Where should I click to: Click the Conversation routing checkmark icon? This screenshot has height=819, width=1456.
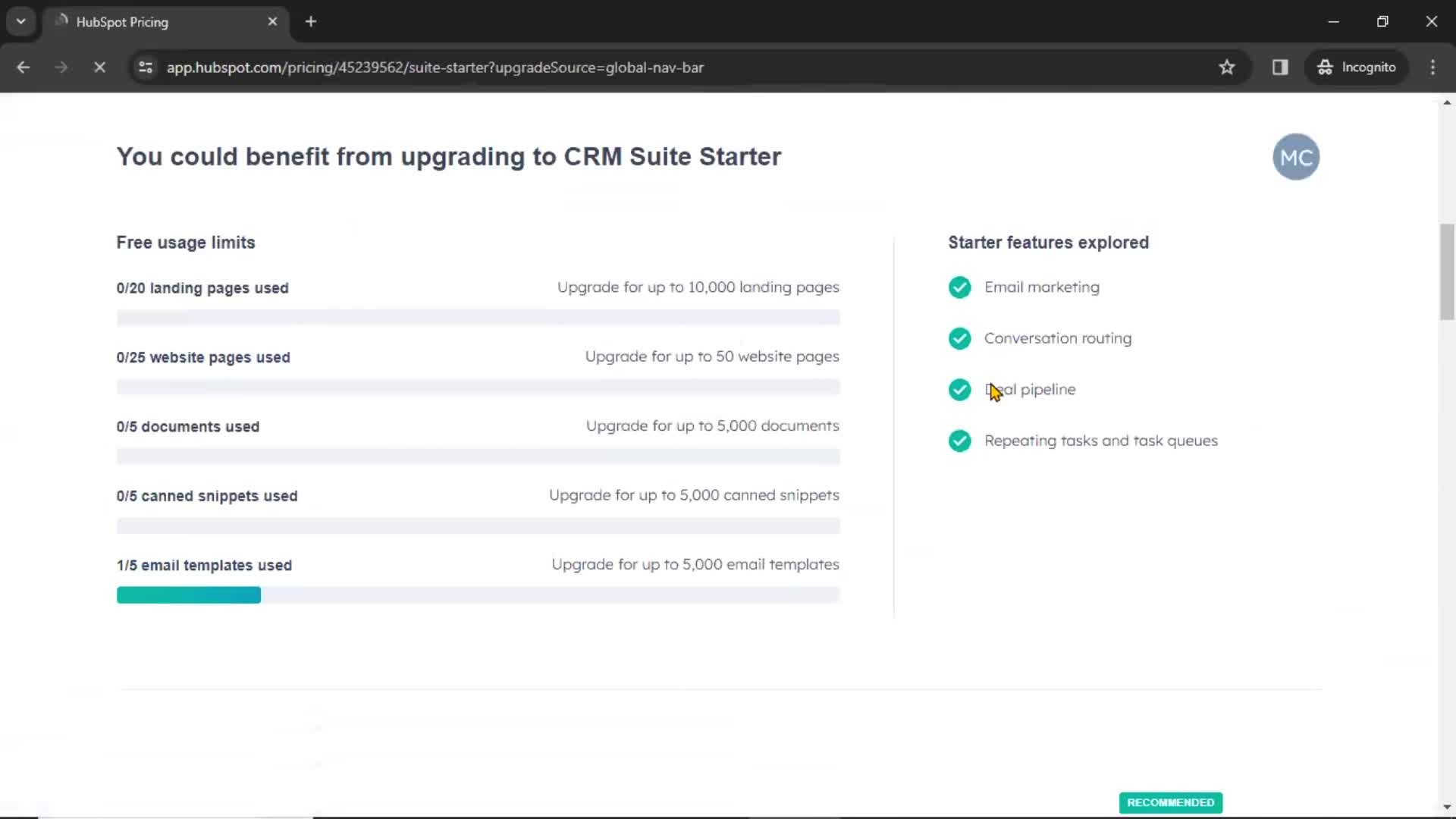click(958, 338)
